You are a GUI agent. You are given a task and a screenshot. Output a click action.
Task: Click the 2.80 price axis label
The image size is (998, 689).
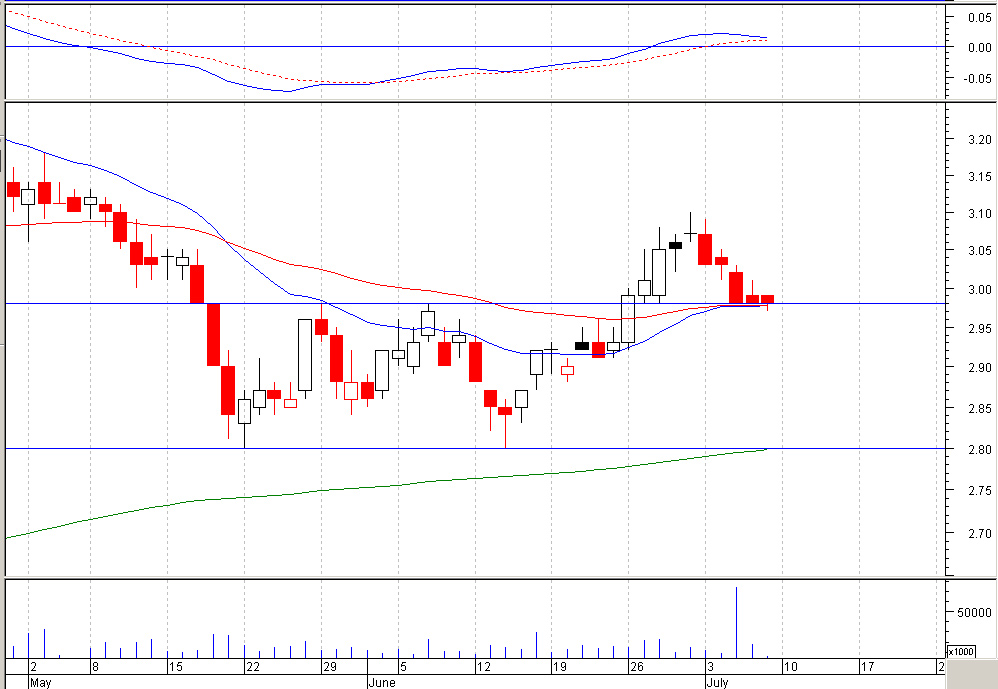979,449
